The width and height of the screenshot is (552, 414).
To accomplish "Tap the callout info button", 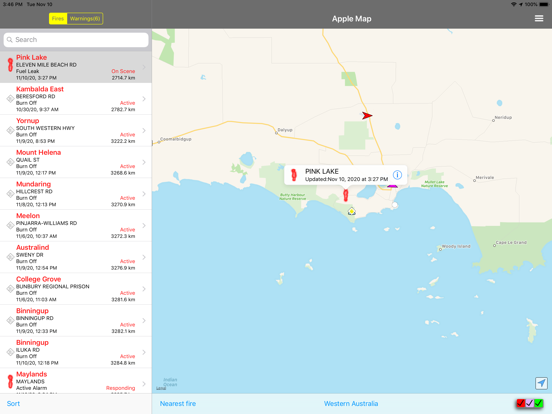I will (x=397, y=175).
